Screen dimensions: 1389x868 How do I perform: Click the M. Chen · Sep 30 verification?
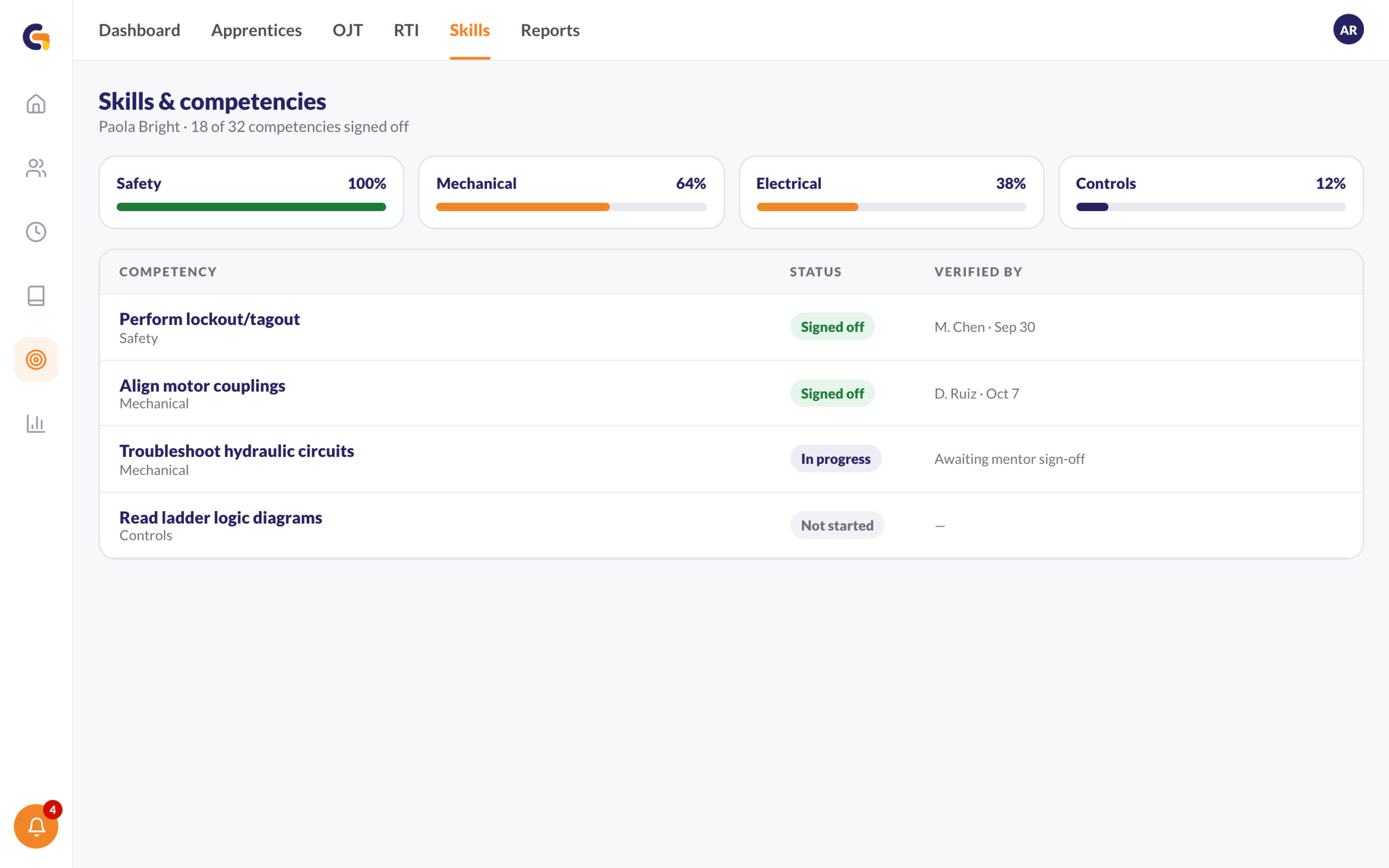point(985,327)
